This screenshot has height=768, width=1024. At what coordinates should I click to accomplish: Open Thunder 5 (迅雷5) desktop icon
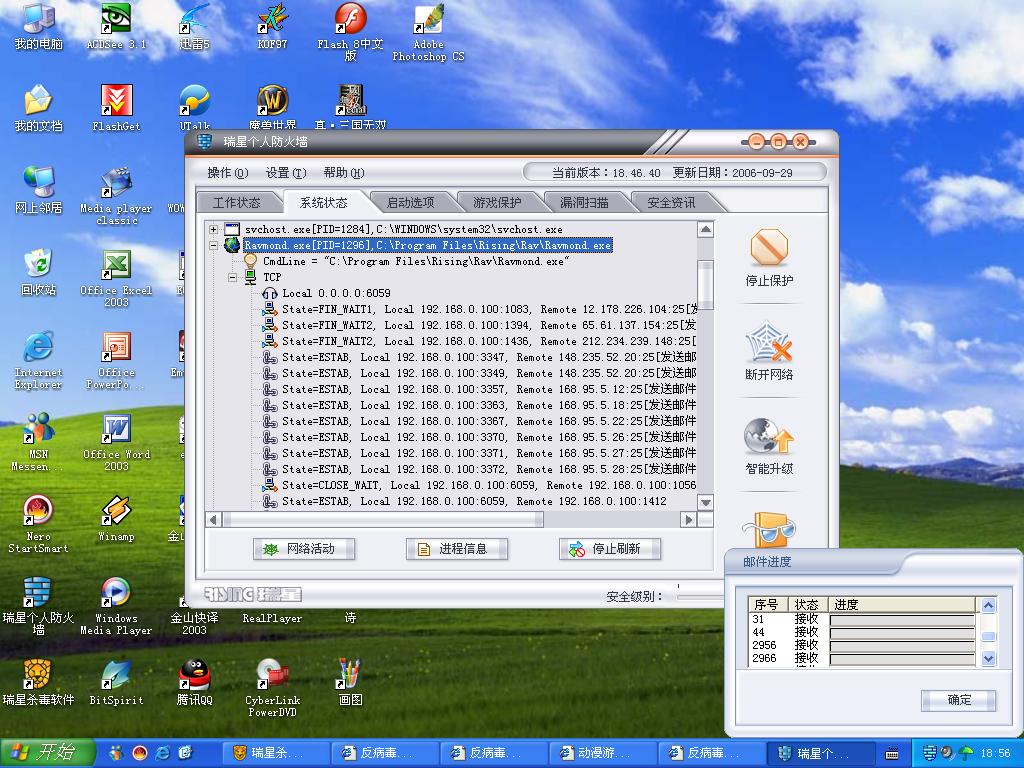194,26
